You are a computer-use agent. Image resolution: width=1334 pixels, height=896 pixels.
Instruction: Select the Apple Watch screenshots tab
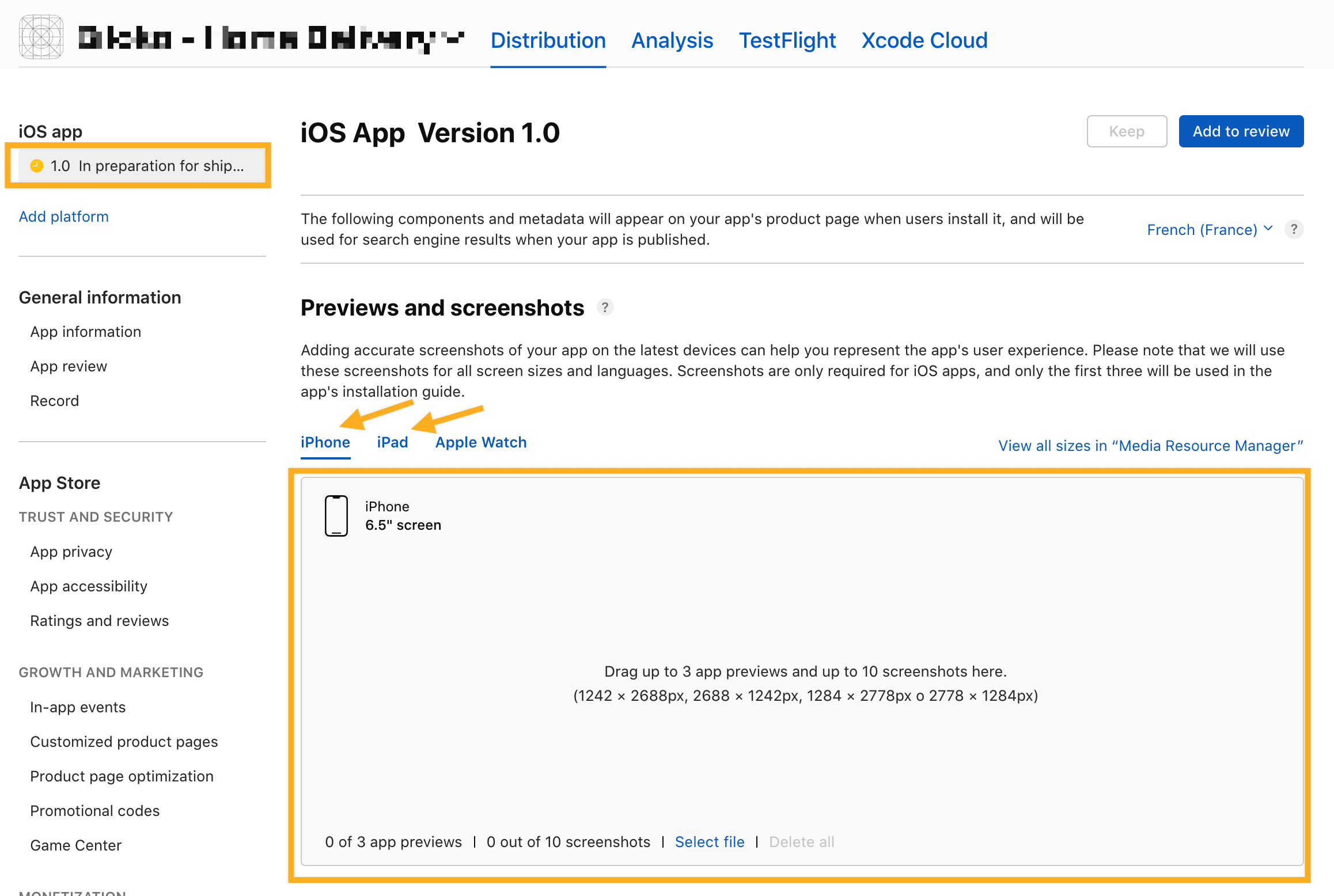(481, 442)
